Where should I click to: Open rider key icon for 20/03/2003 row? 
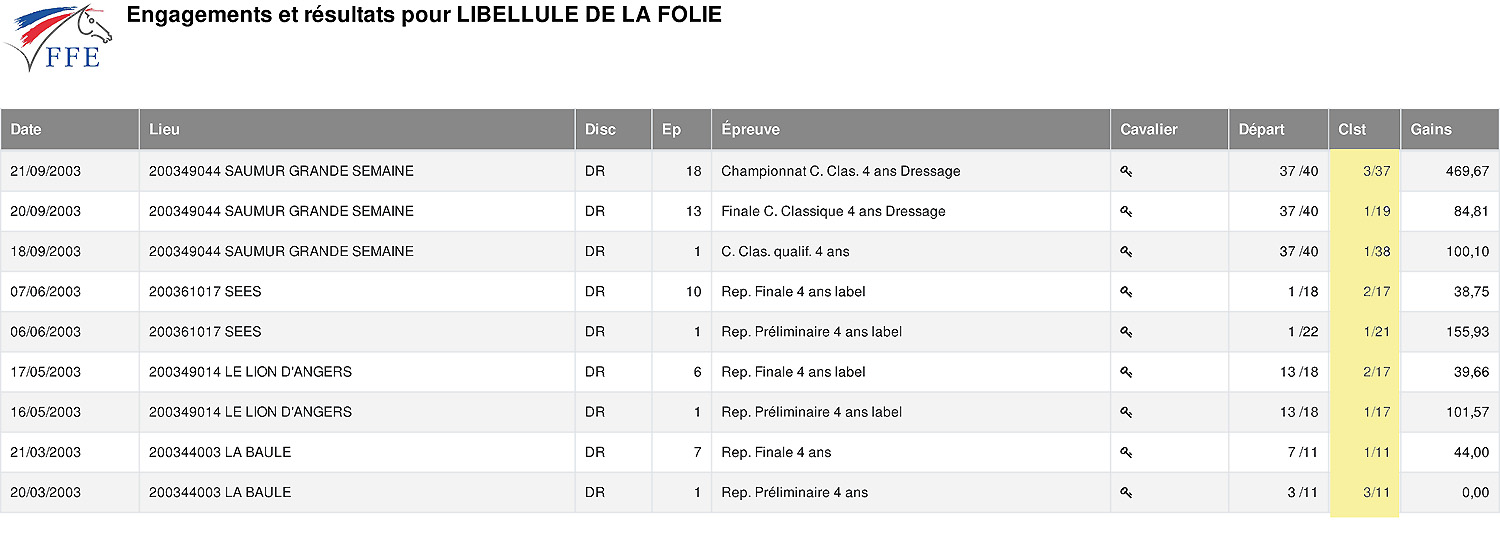click(x=1126, y=492)
